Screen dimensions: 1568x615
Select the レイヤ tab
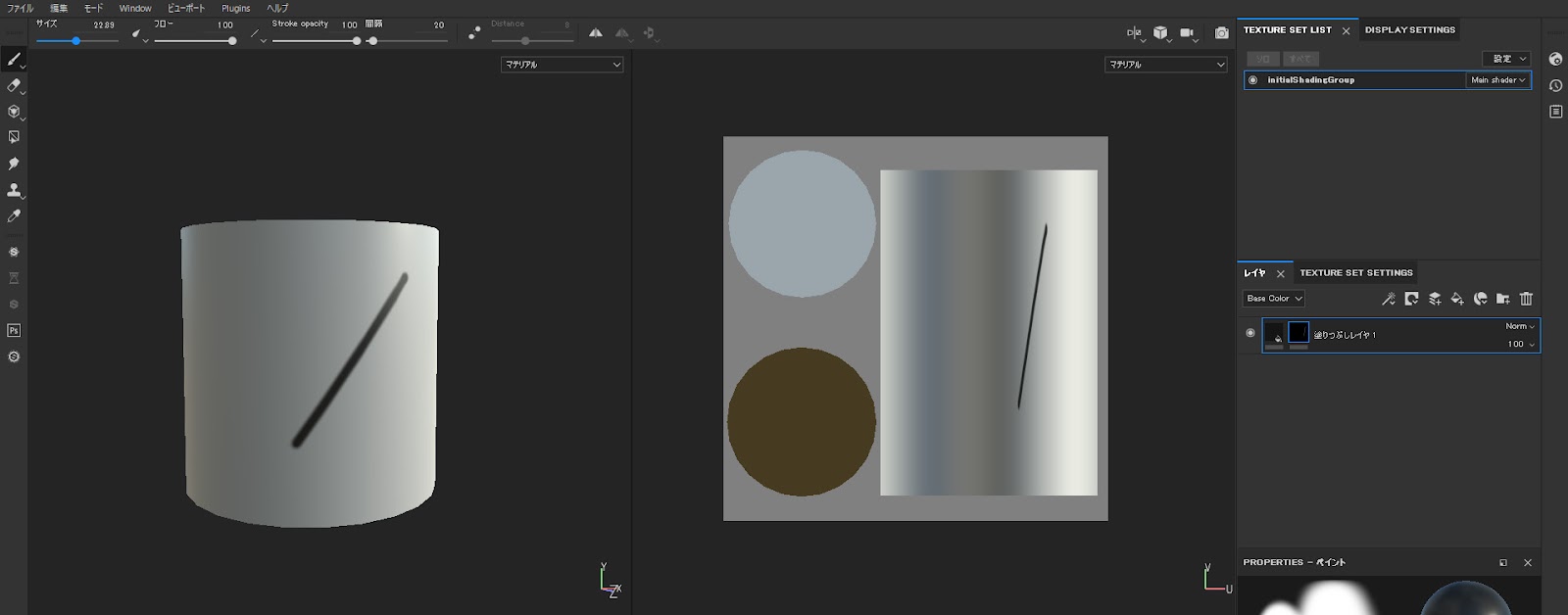click(x=1254, y=273)
